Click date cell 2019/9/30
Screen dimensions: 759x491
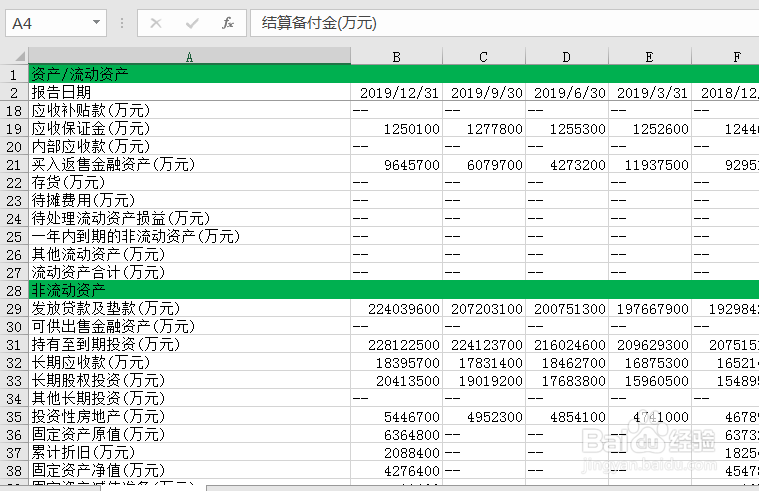[484, 92]
